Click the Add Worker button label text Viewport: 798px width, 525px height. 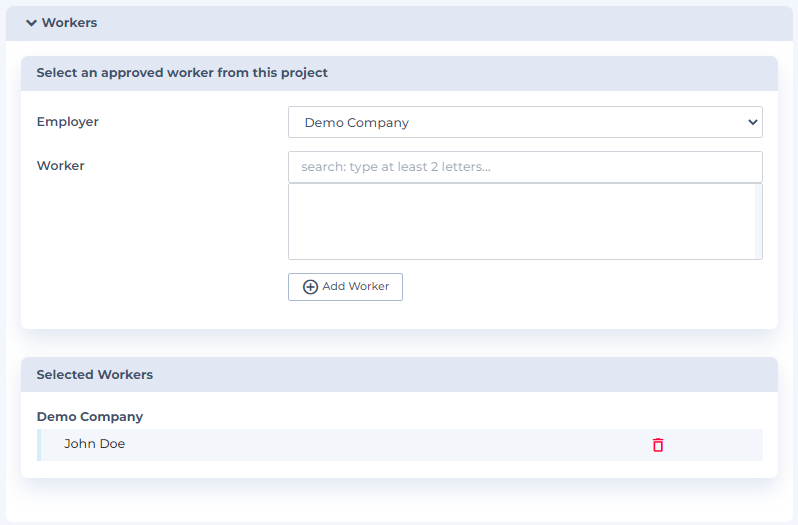click(x=355, y=287)
